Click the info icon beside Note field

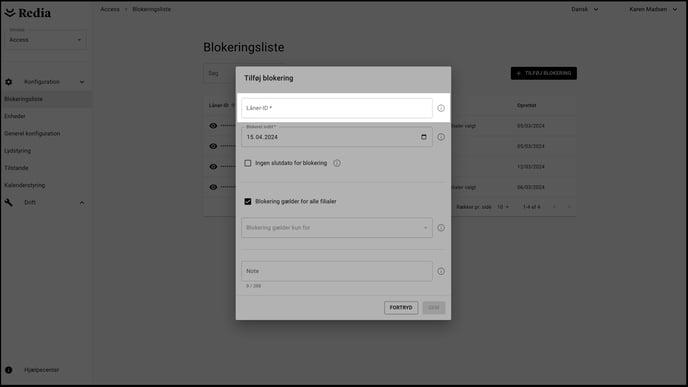coord(441,271)
